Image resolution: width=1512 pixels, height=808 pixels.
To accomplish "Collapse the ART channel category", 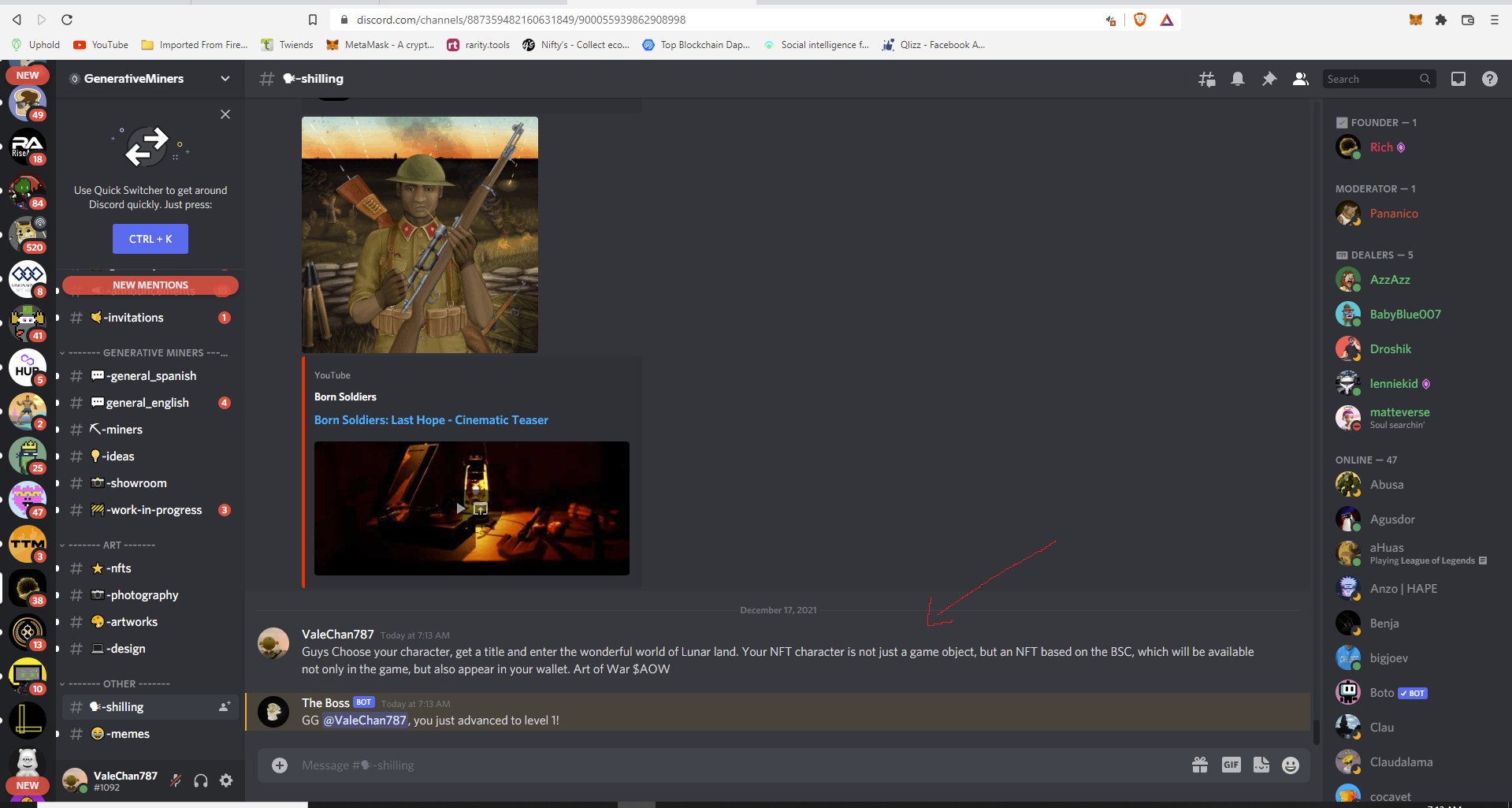I will (x=108, y=545).
